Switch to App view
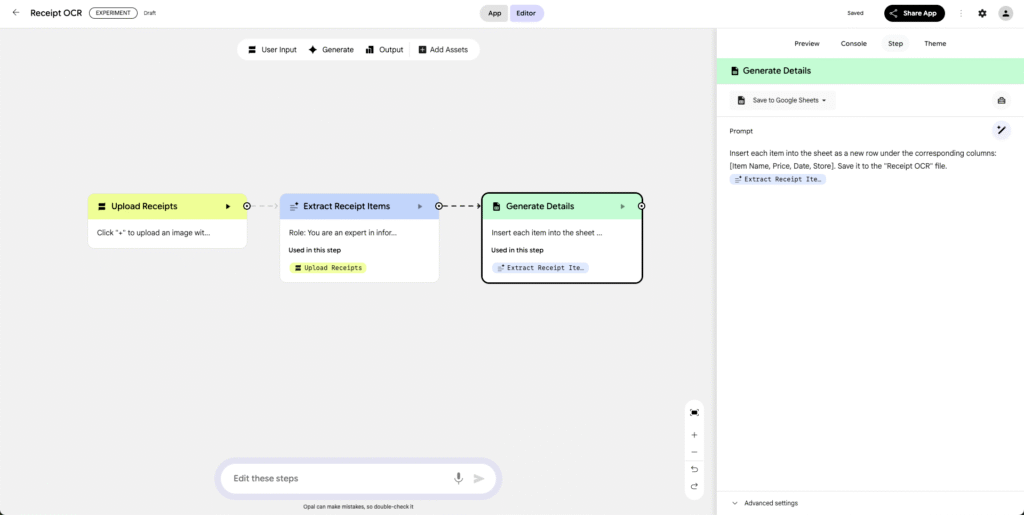The image size is (1024, 515). point(494,13)
